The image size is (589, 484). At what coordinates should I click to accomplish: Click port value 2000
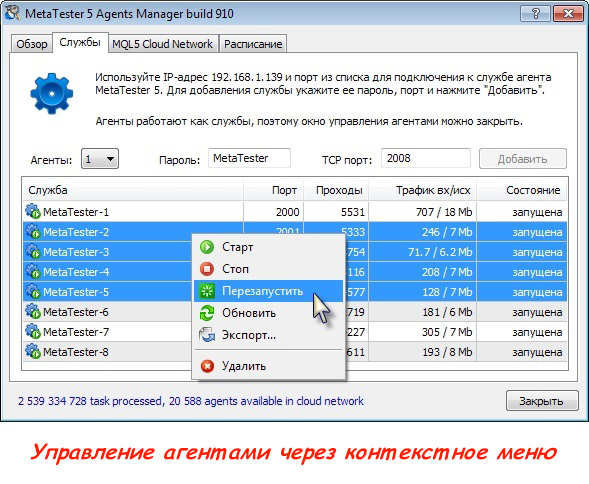[287, 212]
